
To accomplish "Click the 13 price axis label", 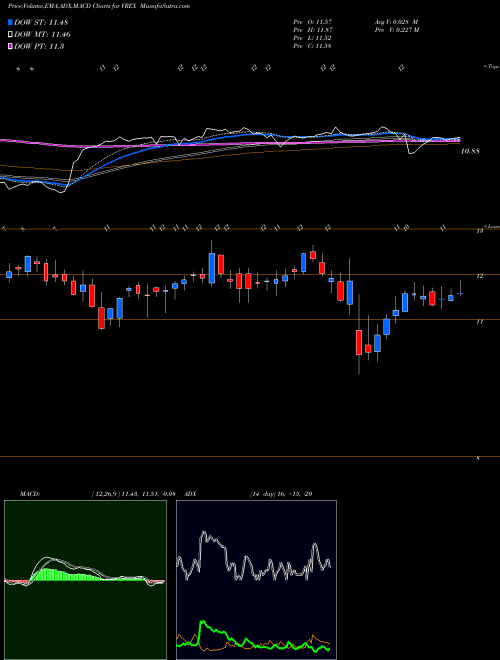I will [x=479, y=231].
